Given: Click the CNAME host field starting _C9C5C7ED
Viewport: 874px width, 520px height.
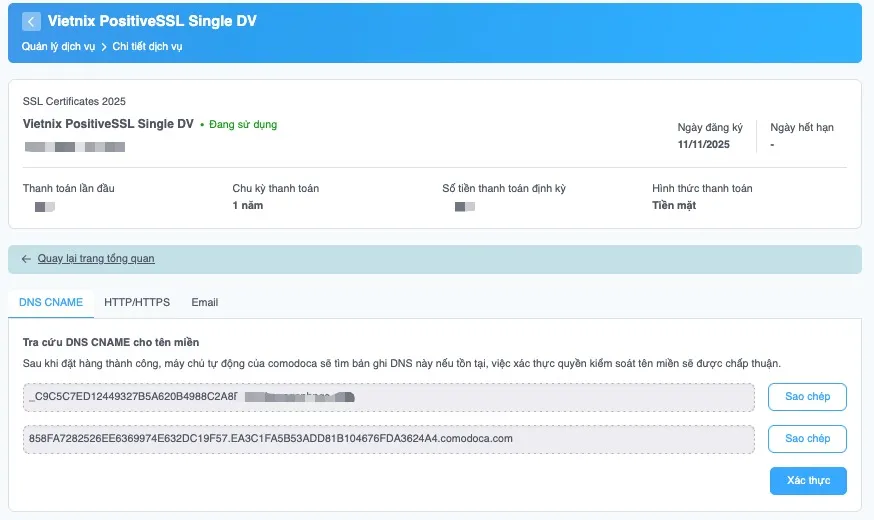Looking at the screenshot, I should pos(388,397).
